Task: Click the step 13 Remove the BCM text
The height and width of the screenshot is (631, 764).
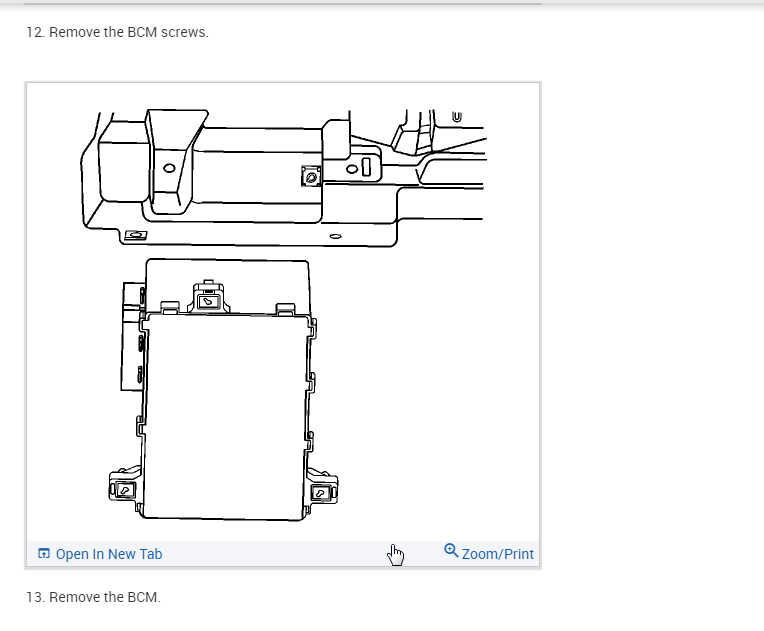Action: pos(94,597)
